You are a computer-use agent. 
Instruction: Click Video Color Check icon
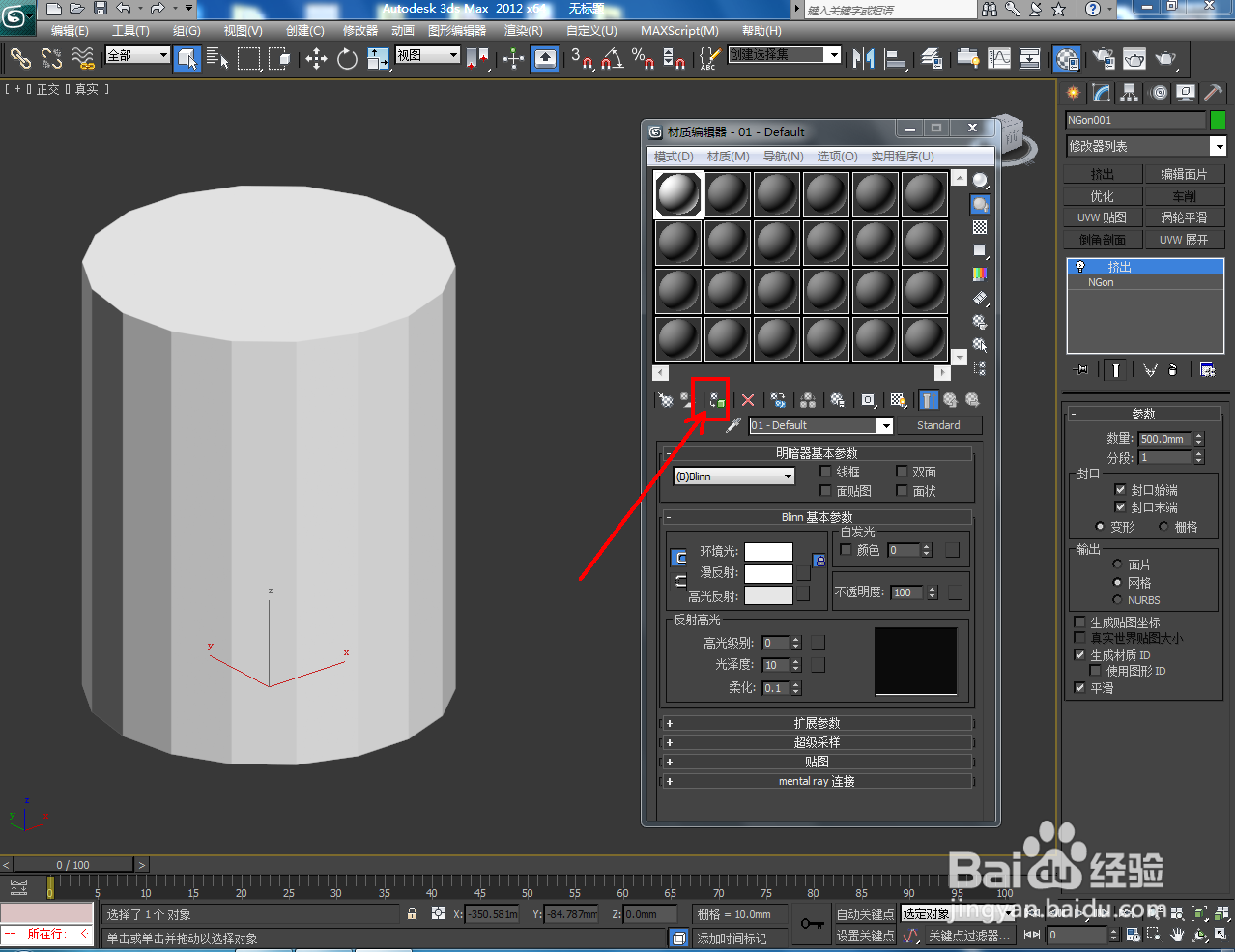point(980,274)
